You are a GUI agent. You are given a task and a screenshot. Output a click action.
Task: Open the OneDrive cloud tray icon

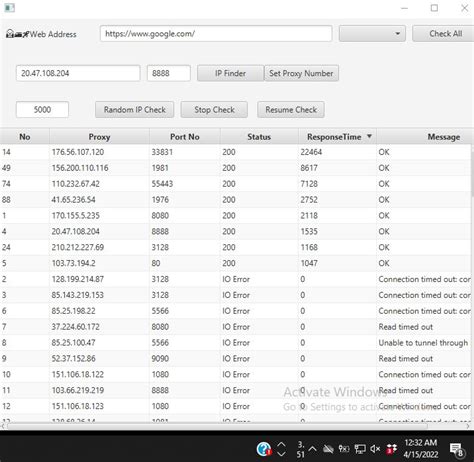(328, 449)
